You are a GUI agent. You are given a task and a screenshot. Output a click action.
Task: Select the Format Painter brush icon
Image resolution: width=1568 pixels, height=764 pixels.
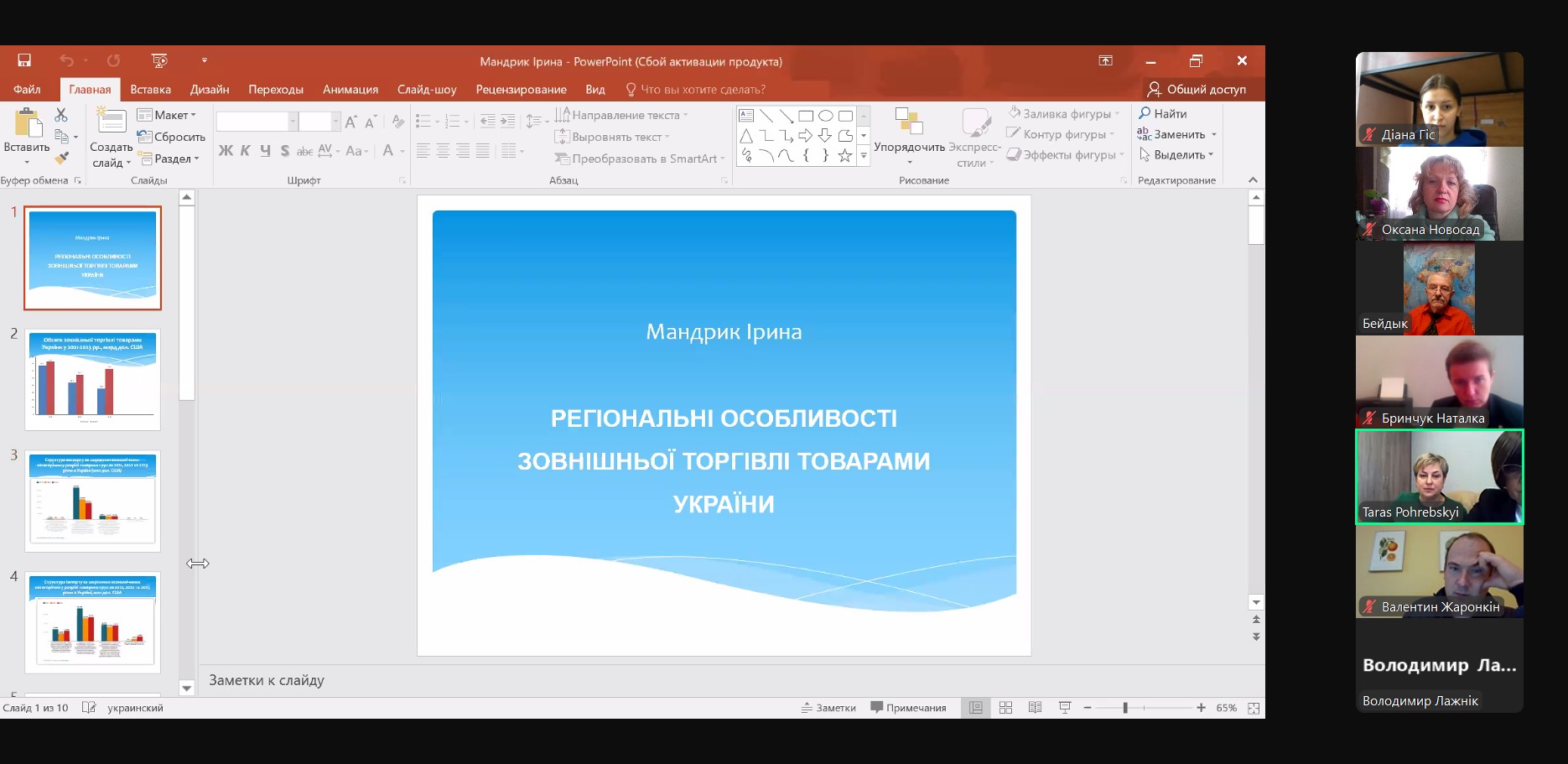coord(61,158)
